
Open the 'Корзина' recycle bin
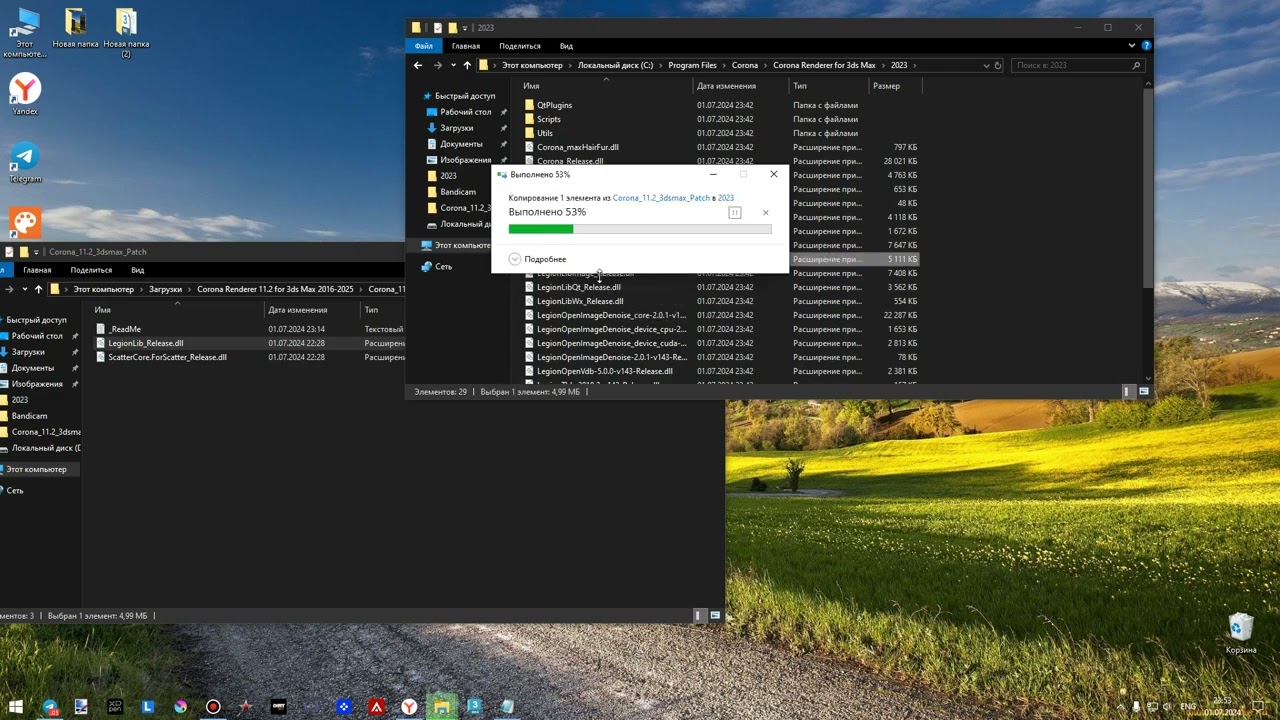pos(1241,633)
